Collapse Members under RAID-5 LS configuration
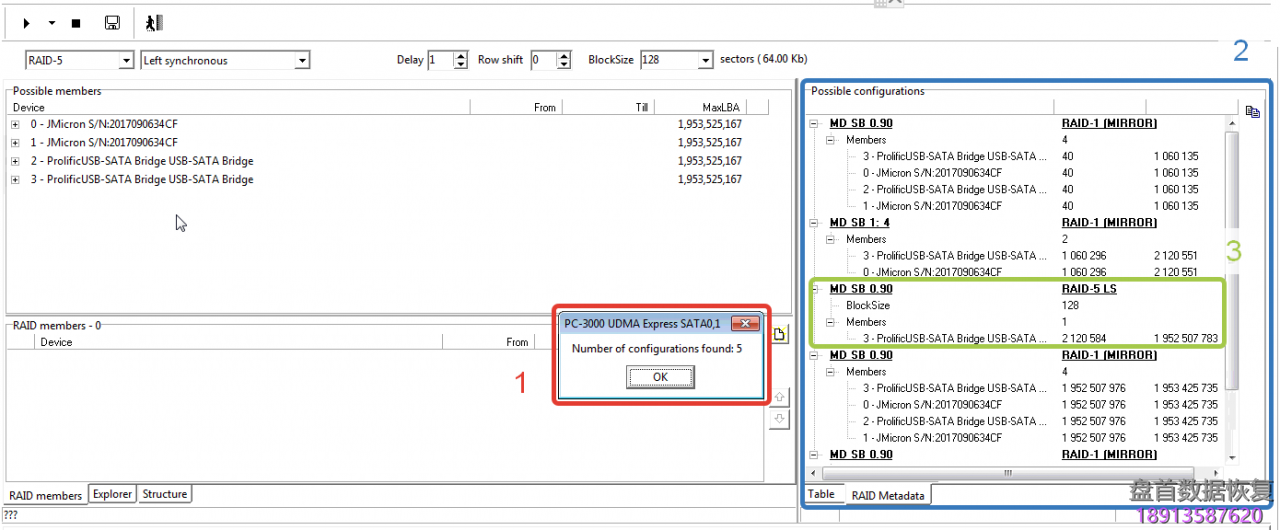1280x530 pixels. [831, 322]
